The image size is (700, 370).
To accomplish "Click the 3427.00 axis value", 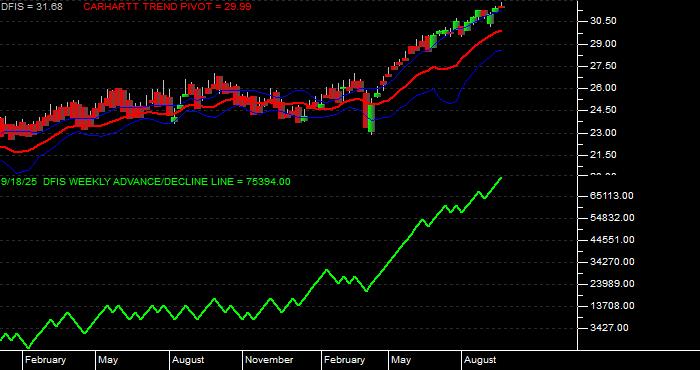I will (609, 328).
